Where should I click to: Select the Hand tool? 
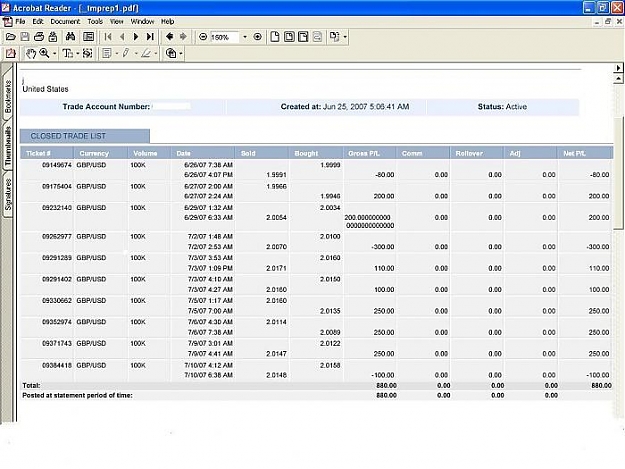(x=30, y=53)
